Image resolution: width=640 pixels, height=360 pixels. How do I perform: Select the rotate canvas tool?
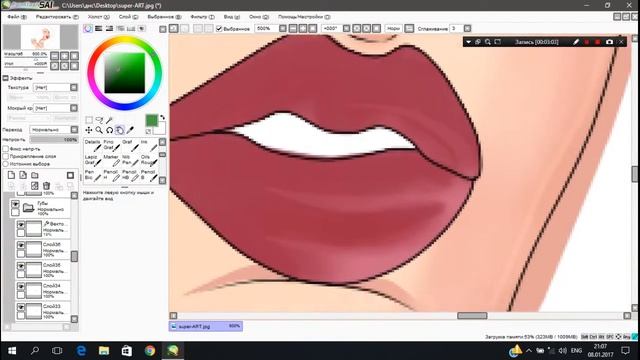[x=109, y=130]
